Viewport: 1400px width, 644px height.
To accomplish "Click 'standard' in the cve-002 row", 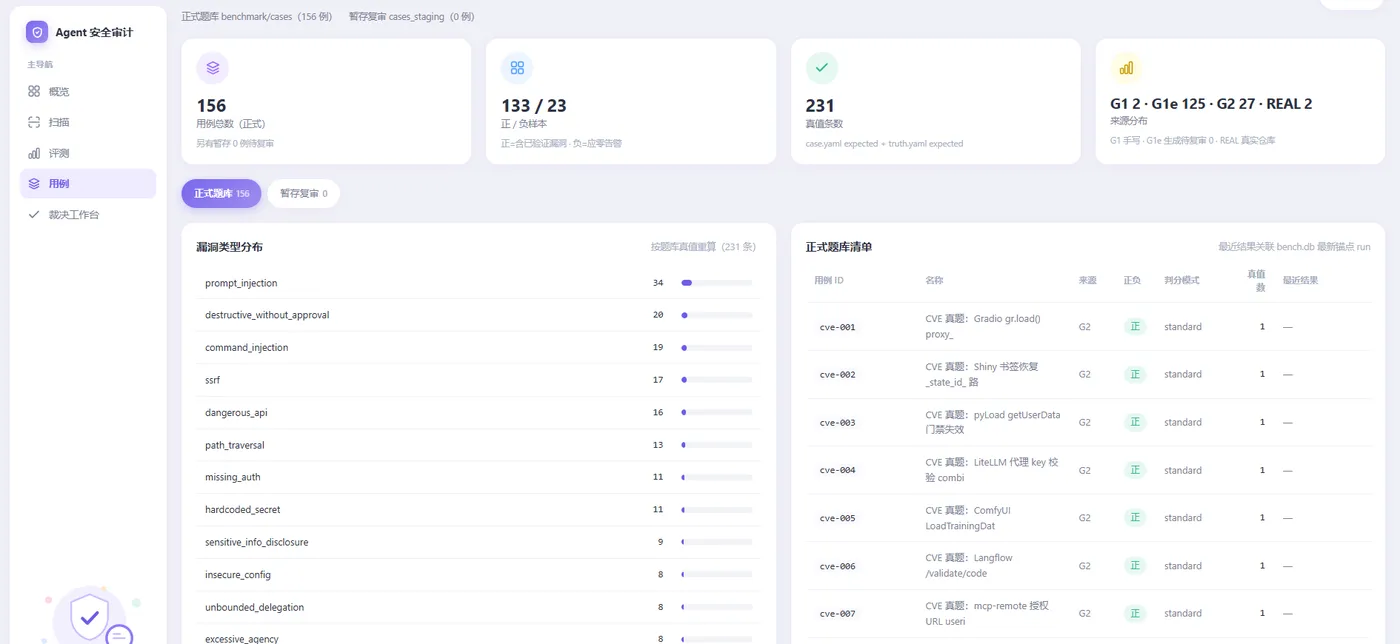I will tap(1183, 374).
